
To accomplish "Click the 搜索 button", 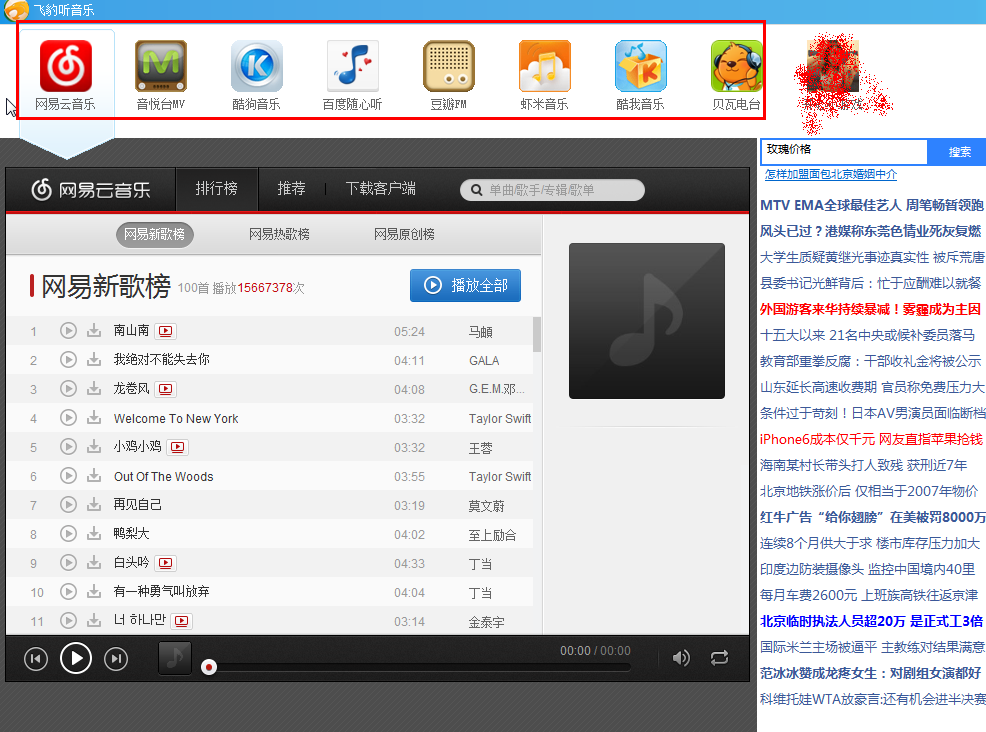I will click(x=959, y=152).
